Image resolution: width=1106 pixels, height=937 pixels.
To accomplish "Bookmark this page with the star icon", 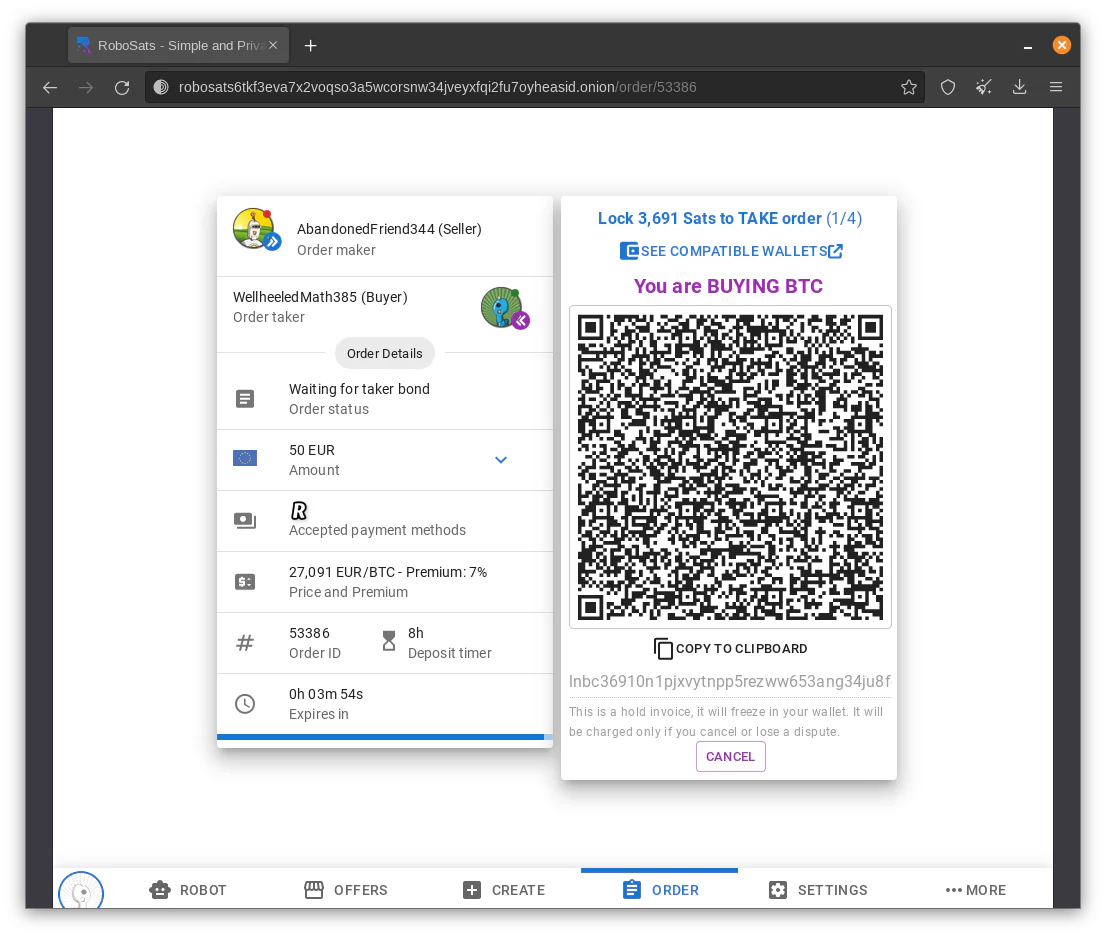I will point(908,87).
